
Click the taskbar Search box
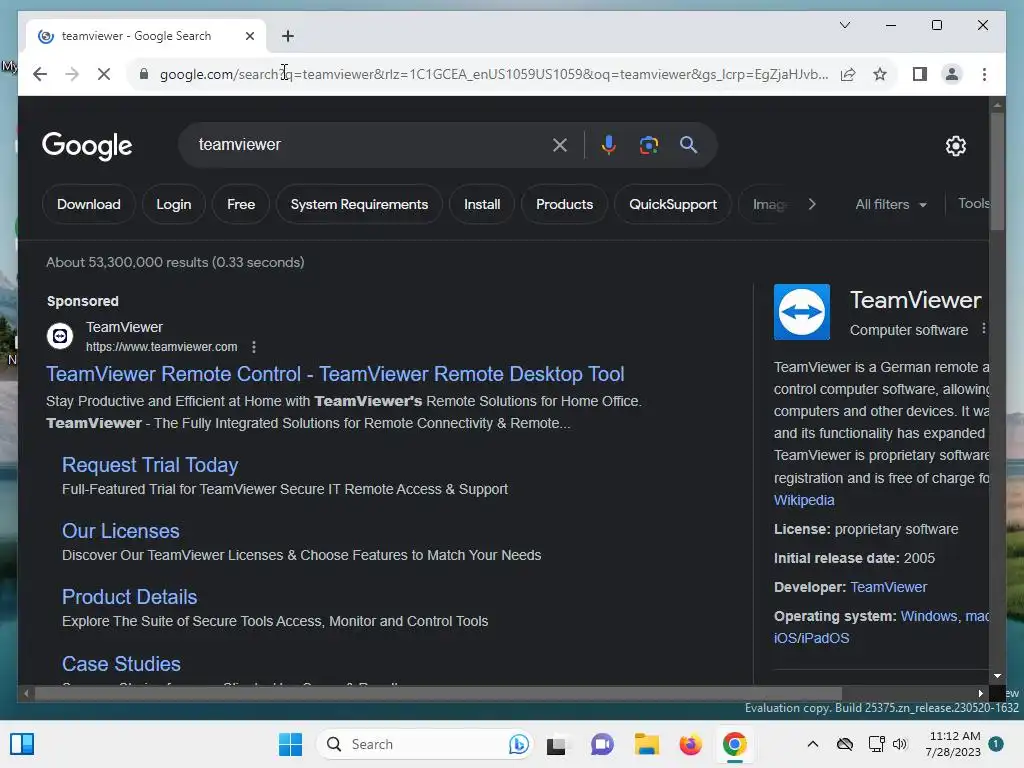click(x=426, y=744)
